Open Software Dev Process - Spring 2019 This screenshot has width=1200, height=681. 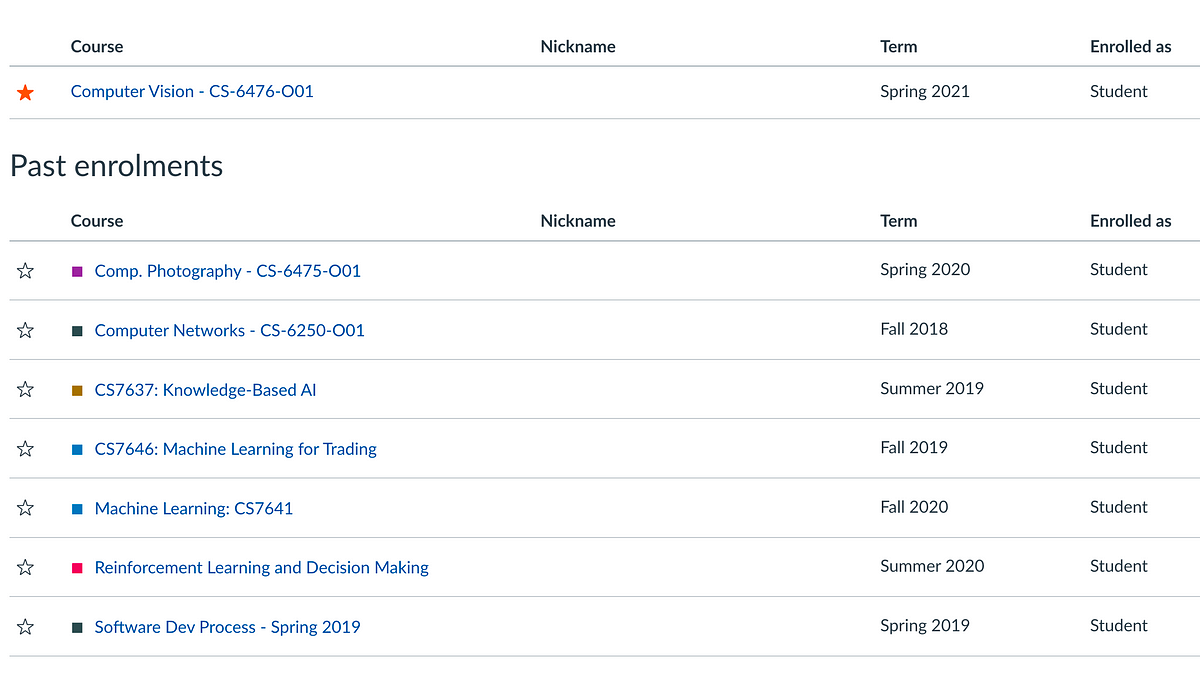click(227, 627)
